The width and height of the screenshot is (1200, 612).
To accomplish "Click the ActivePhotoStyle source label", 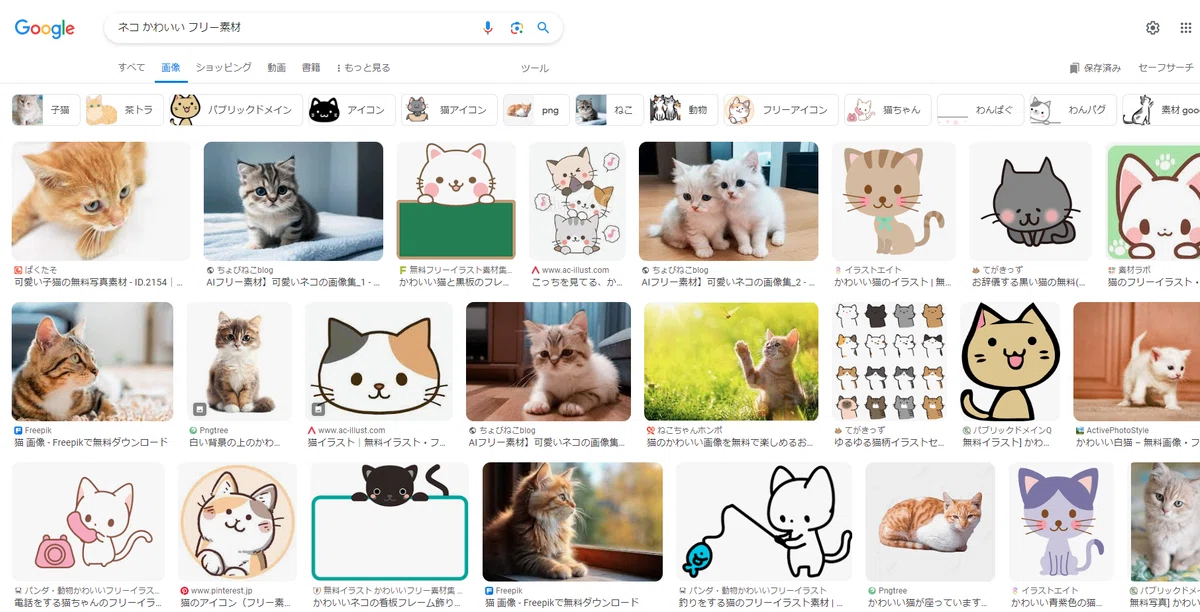I will [1117, 430].
